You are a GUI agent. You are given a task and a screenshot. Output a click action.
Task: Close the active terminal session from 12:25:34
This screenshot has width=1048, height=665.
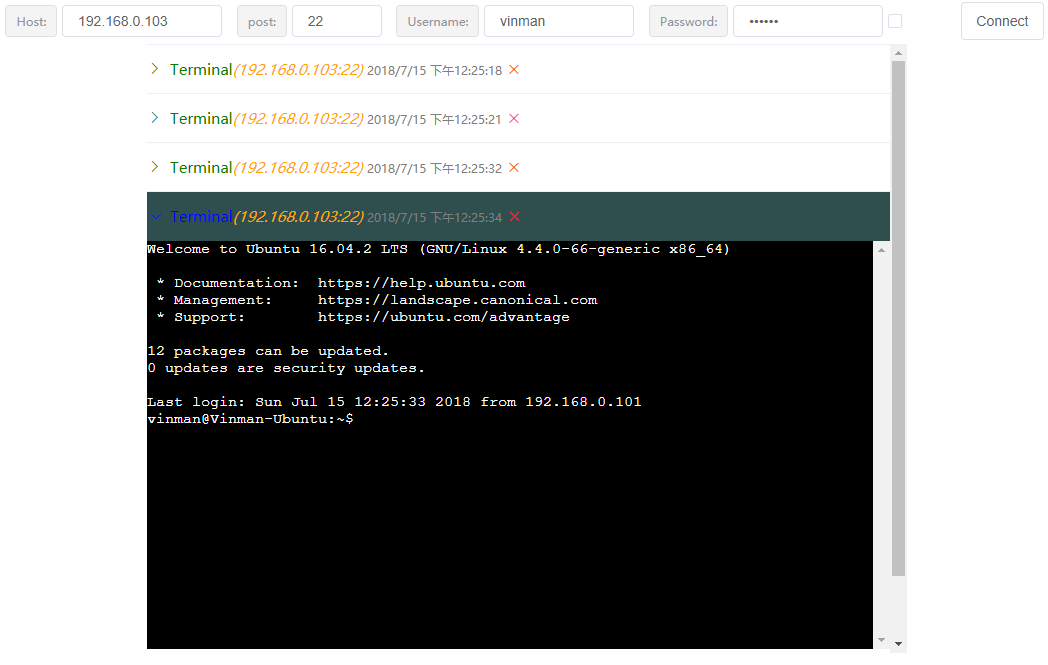click(514, 217)
